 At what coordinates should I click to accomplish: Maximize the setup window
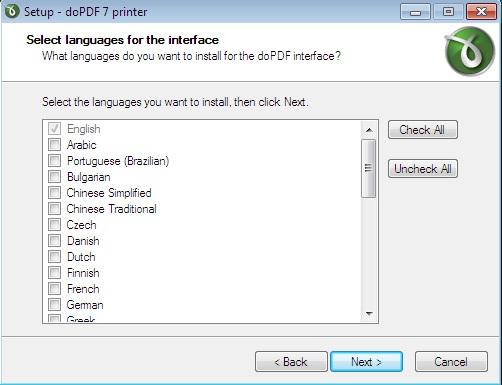[448, 12]
